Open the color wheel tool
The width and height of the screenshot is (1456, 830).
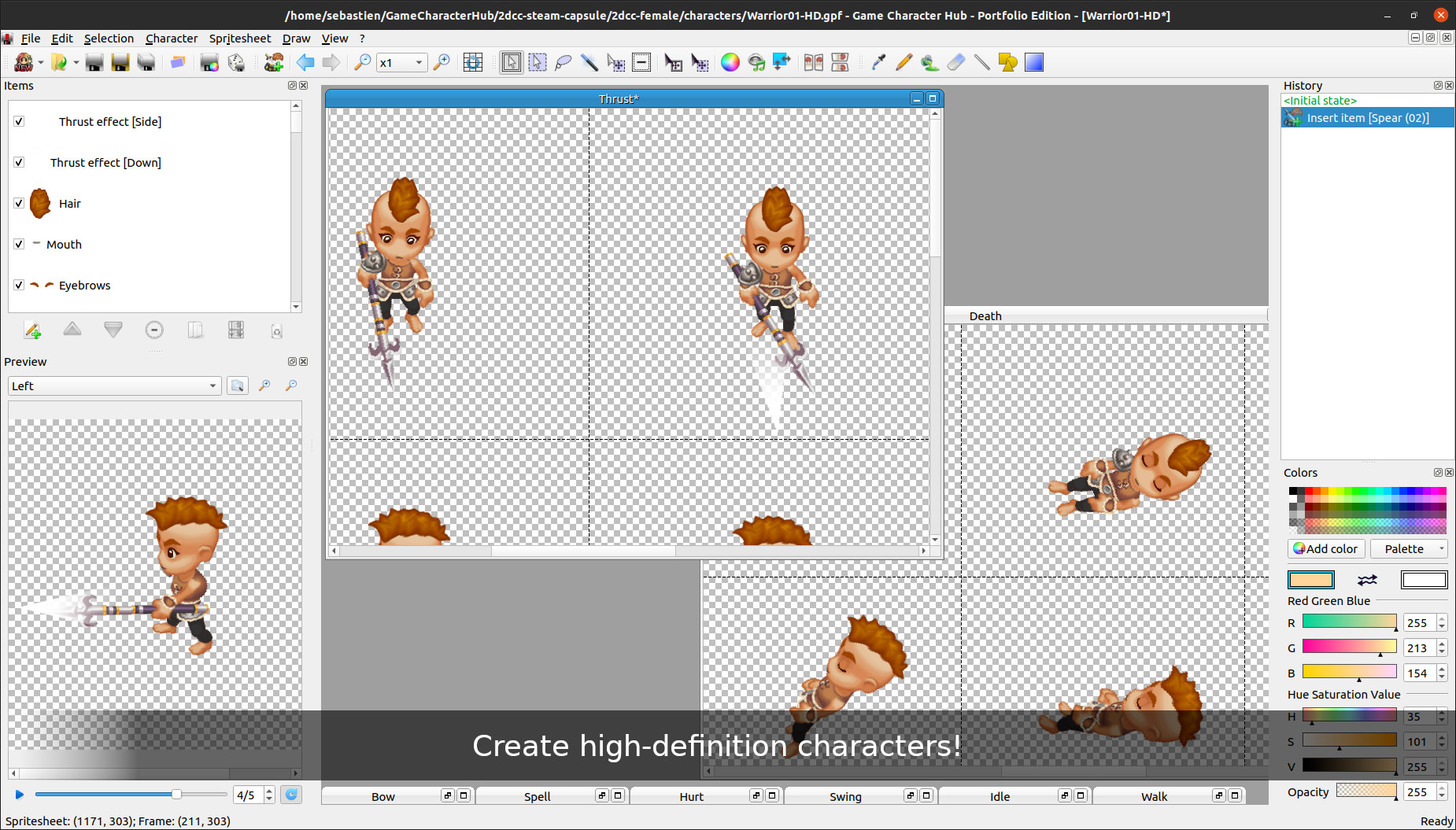point(730,62)
